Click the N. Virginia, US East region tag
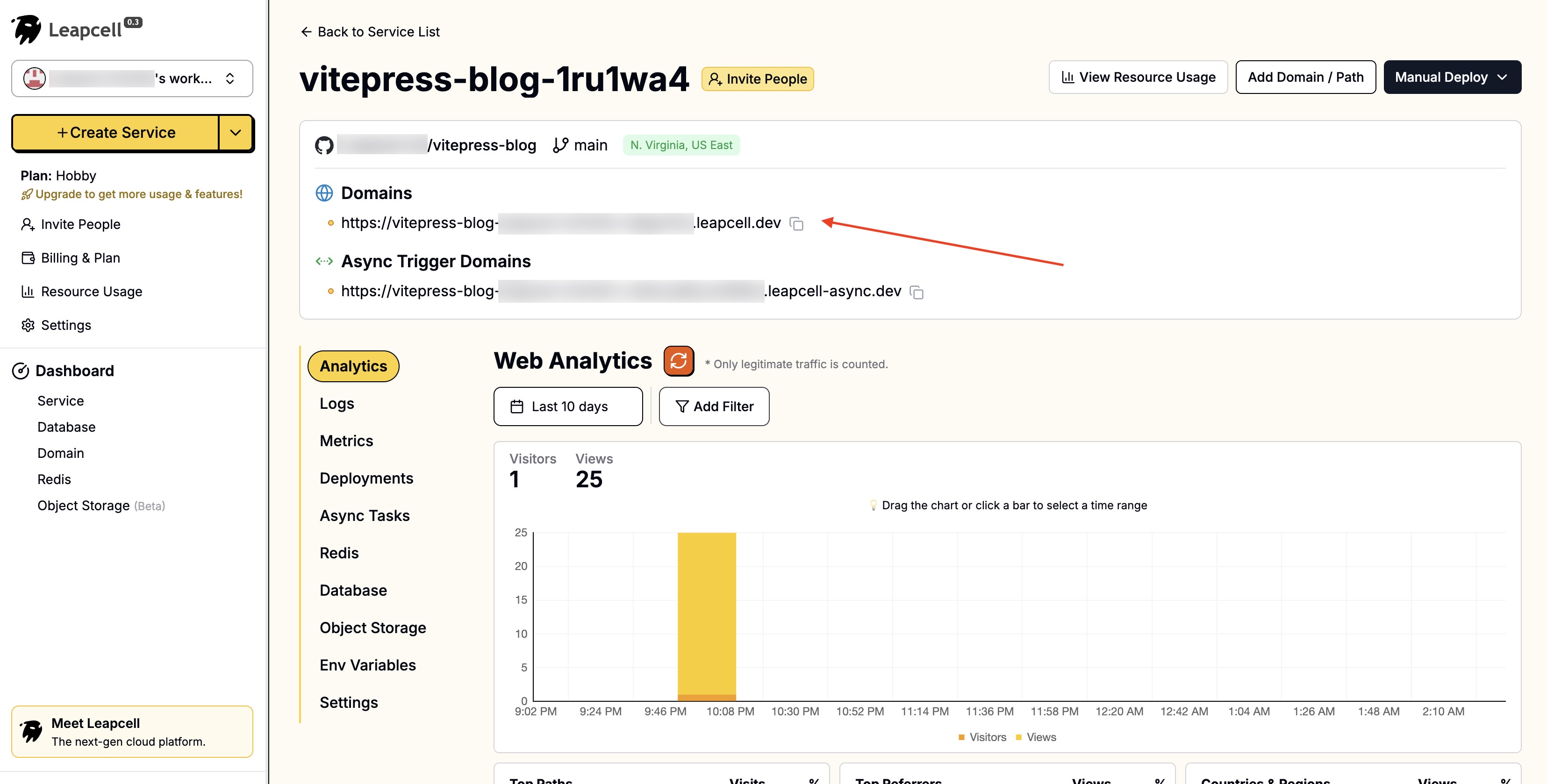 click(681, 145)
